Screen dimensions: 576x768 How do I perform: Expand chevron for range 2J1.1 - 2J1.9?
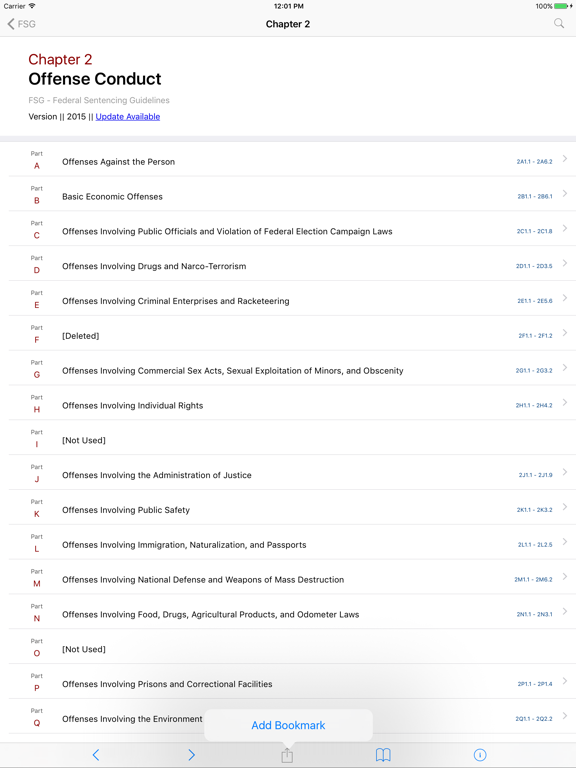[565, 471]
